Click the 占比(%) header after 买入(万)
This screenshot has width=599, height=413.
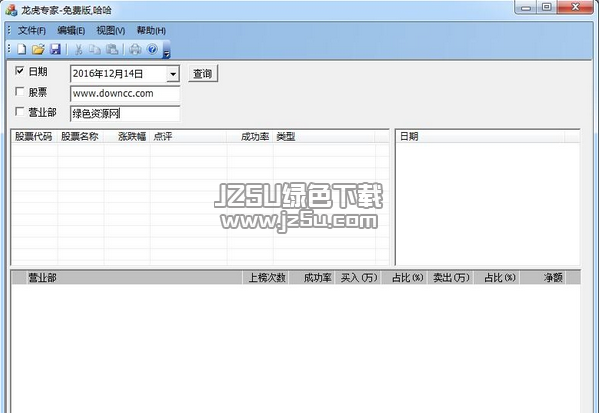pyautogui.click(x=405, y=278)
